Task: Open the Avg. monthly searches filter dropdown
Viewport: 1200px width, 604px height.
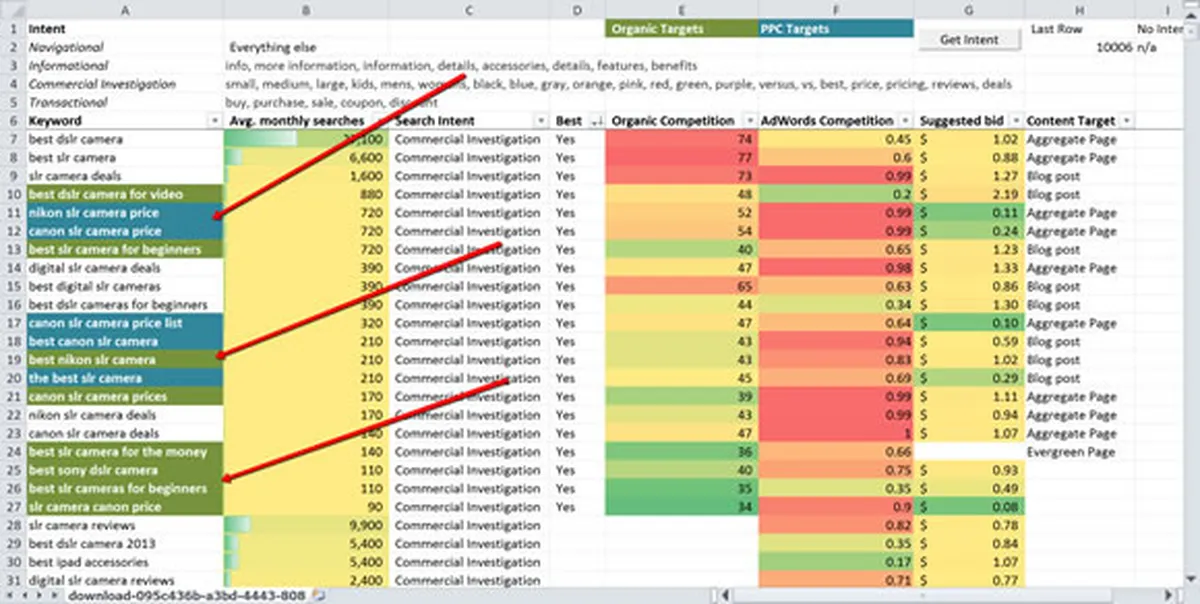Action: [x=381, y=121]
